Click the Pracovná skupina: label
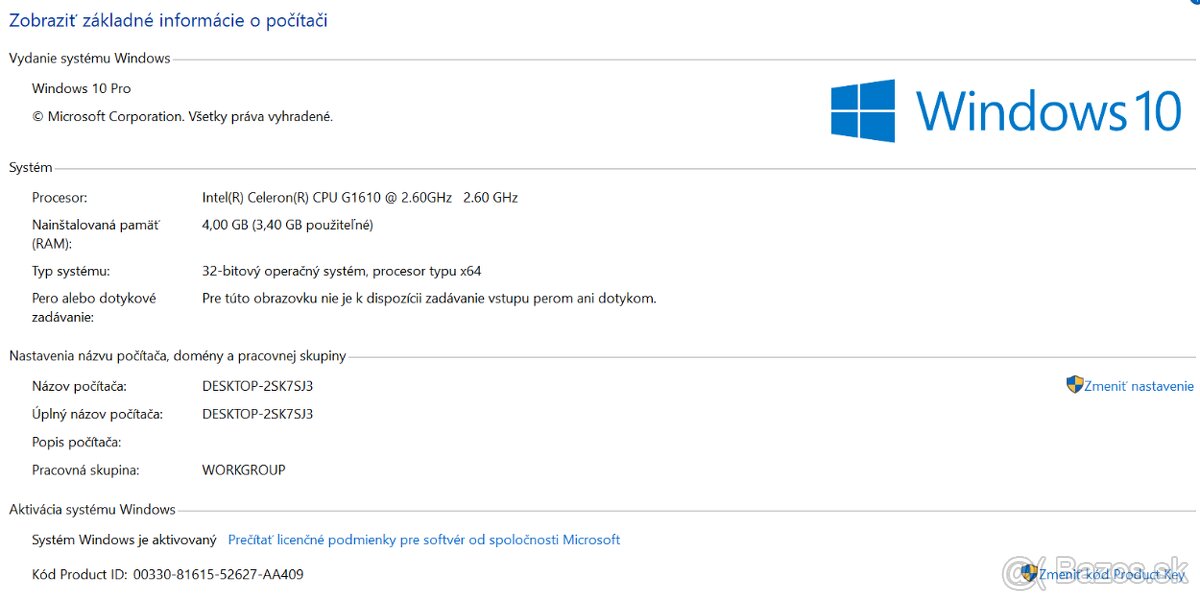The height and width of the screenshot is (601, 1200). click(x=86, y=470)
